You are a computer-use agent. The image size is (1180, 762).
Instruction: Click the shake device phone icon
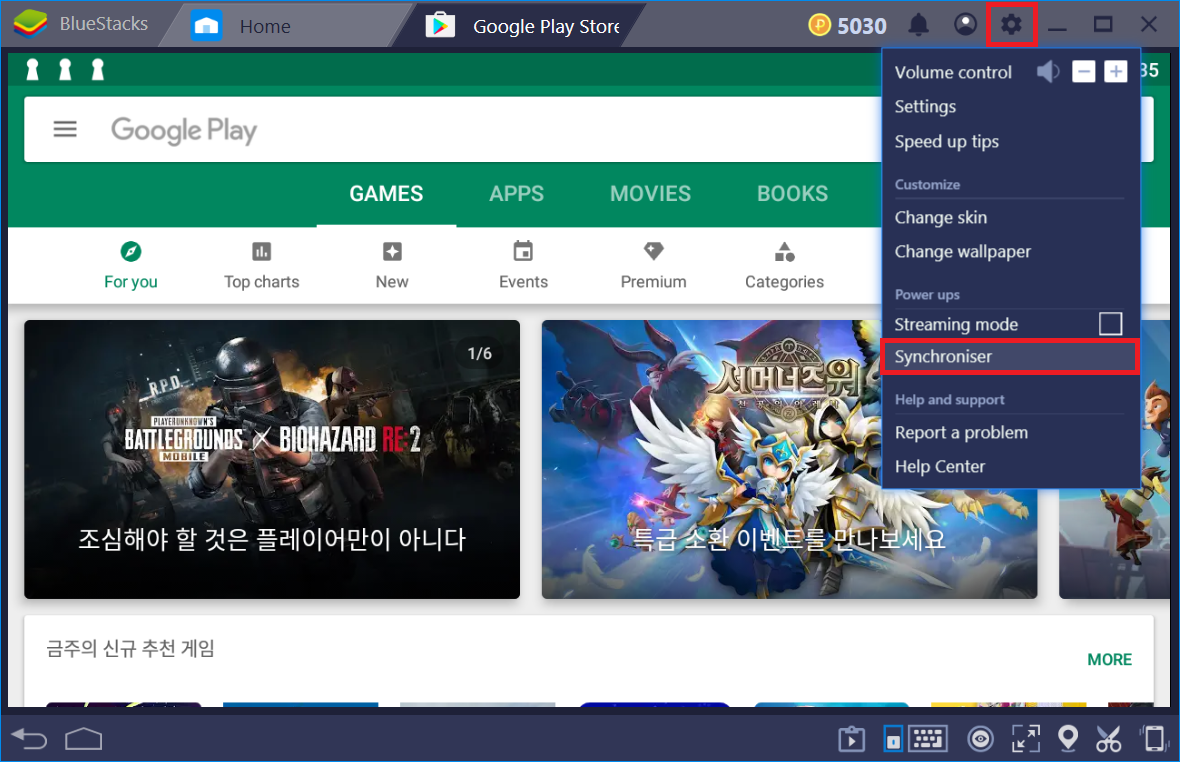point(1153,739)
